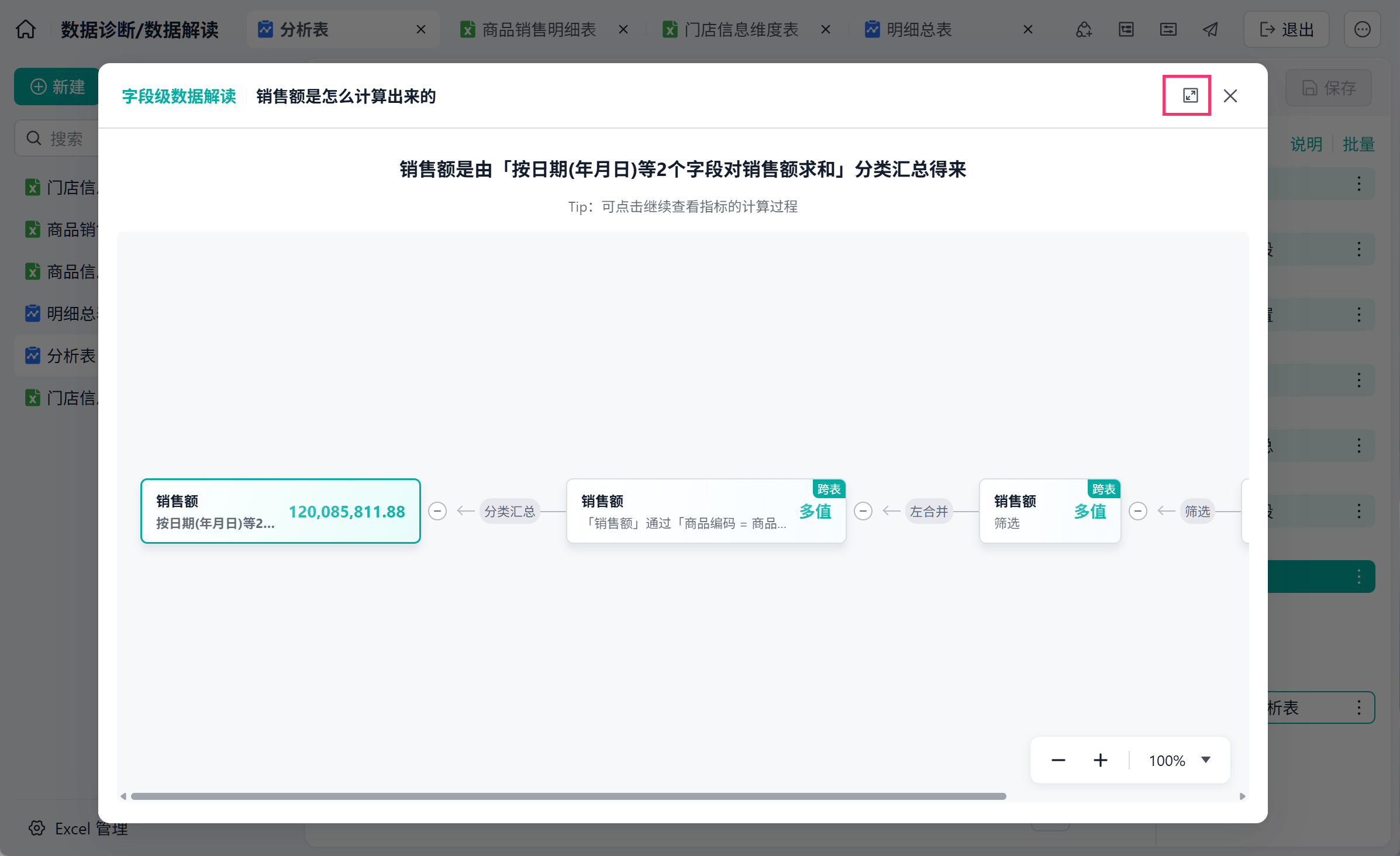Close the 商品销售明细表 tab
Viewport: 1400px width, 856px height.
pos(623,29)
